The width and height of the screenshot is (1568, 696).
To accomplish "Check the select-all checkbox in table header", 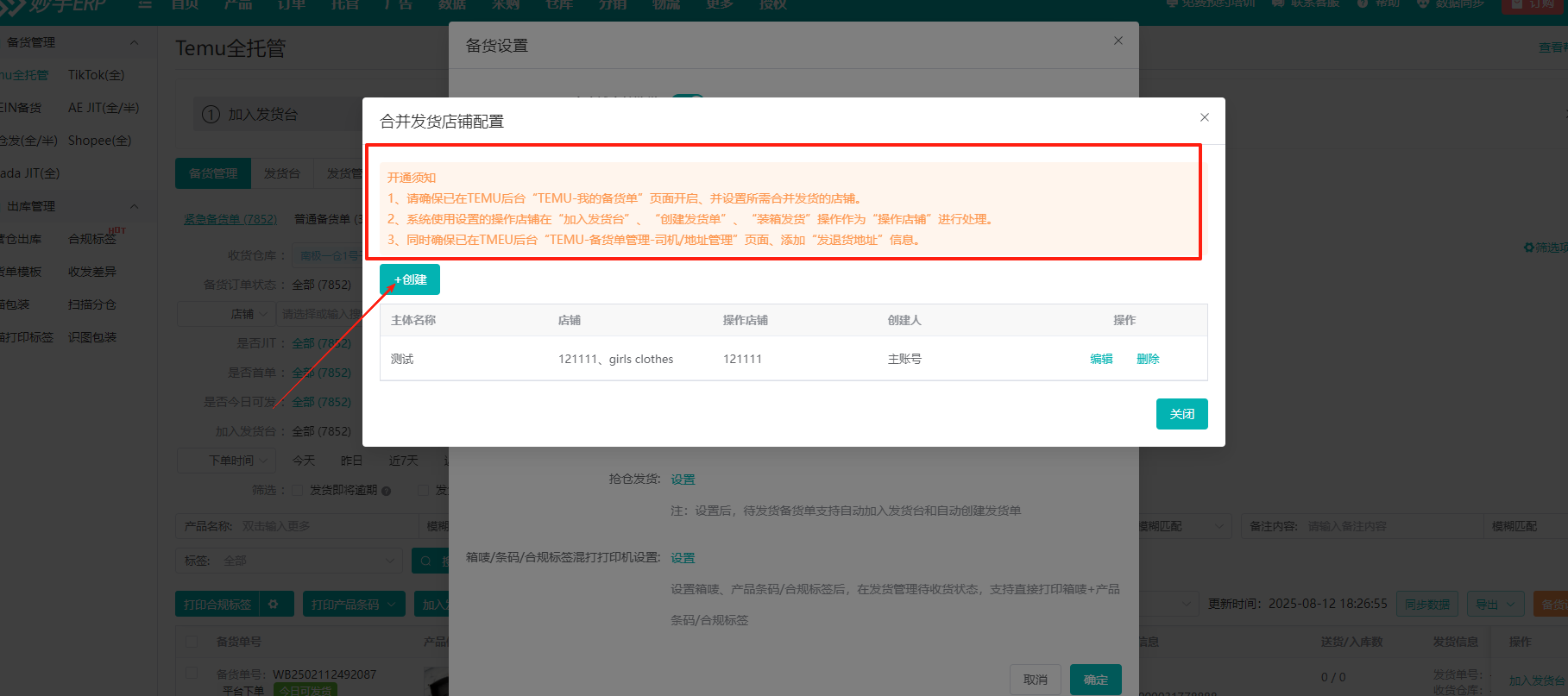I will (192, 642).
